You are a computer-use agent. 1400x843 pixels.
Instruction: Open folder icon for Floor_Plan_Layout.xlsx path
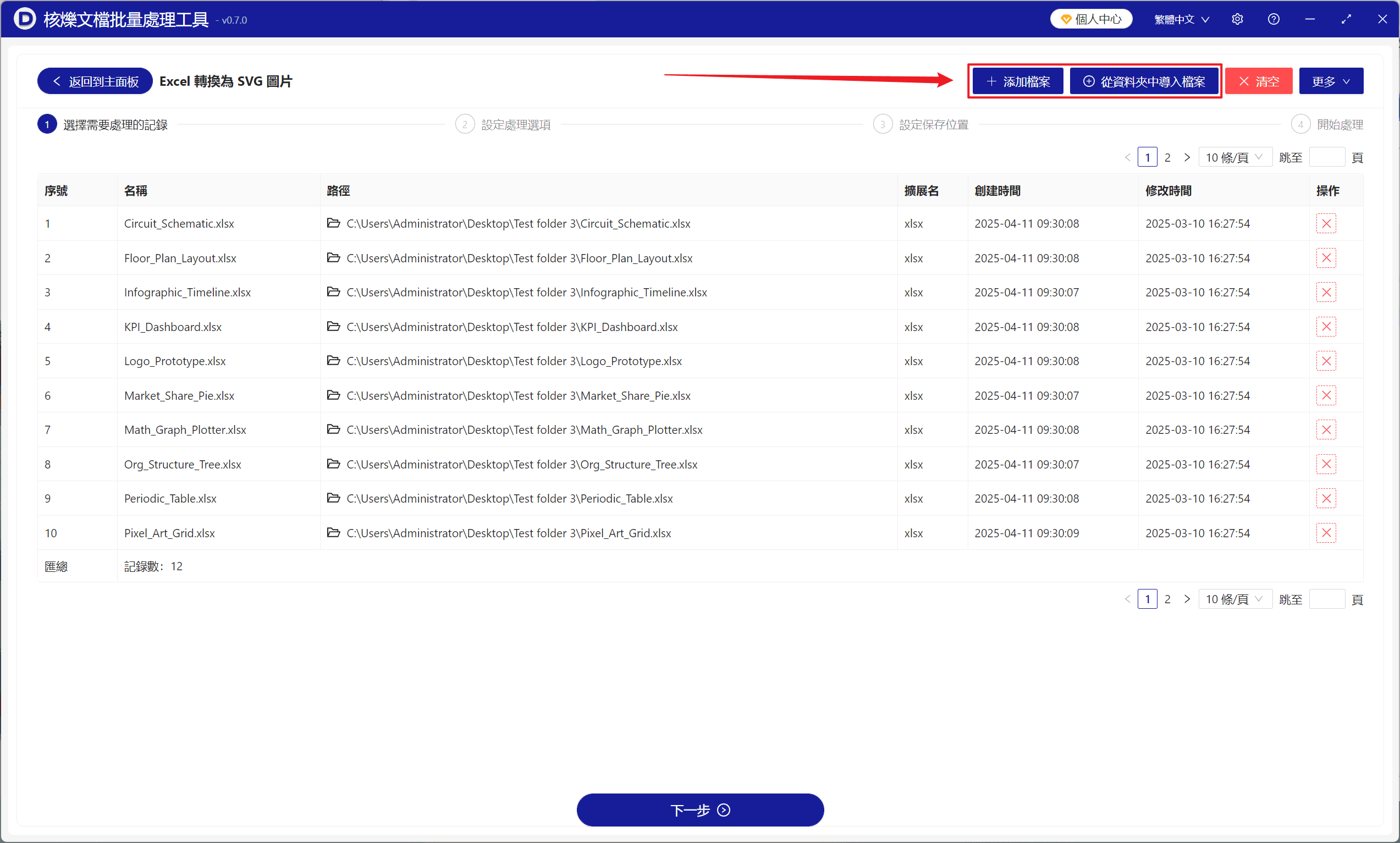(x=333, y=258)
